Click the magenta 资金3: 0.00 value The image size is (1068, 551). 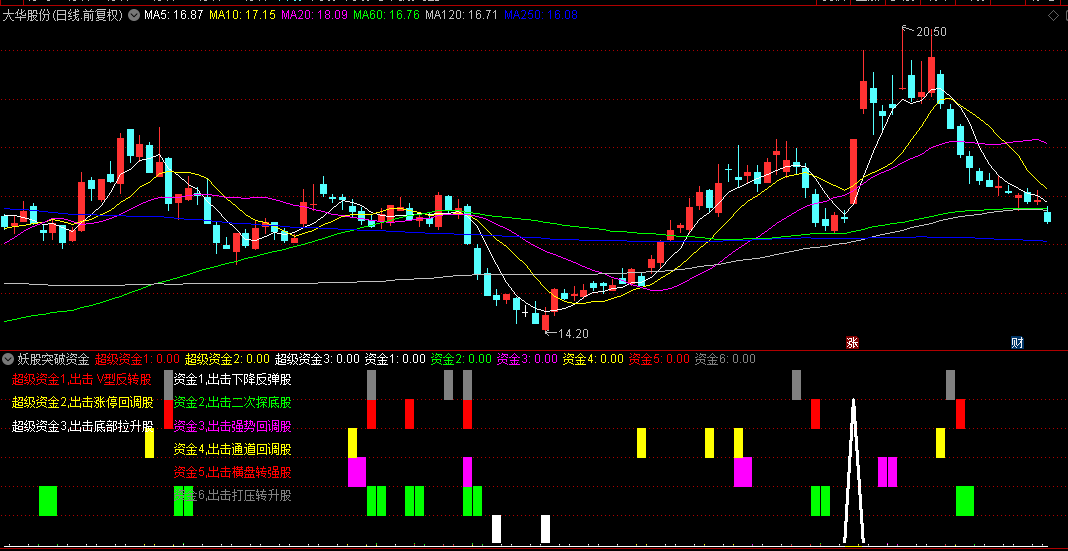(527, 358)
